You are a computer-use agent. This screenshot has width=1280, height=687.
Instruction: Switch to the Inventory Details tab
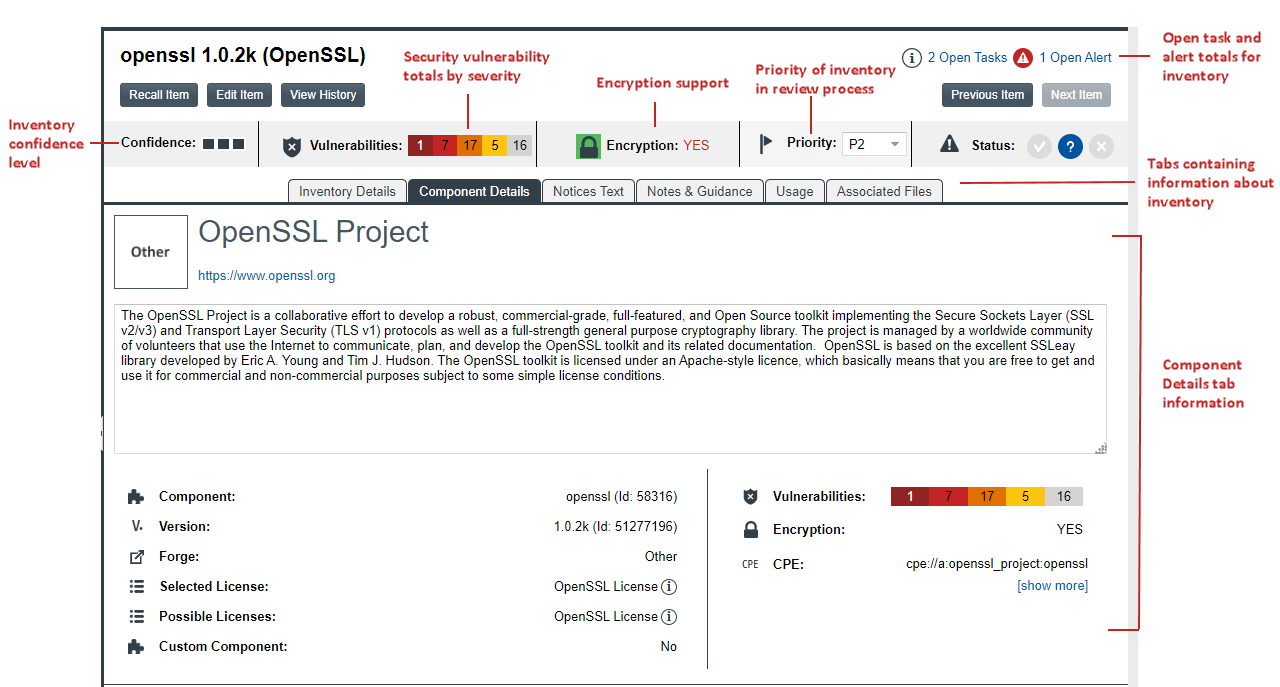[x=347, y=191]
